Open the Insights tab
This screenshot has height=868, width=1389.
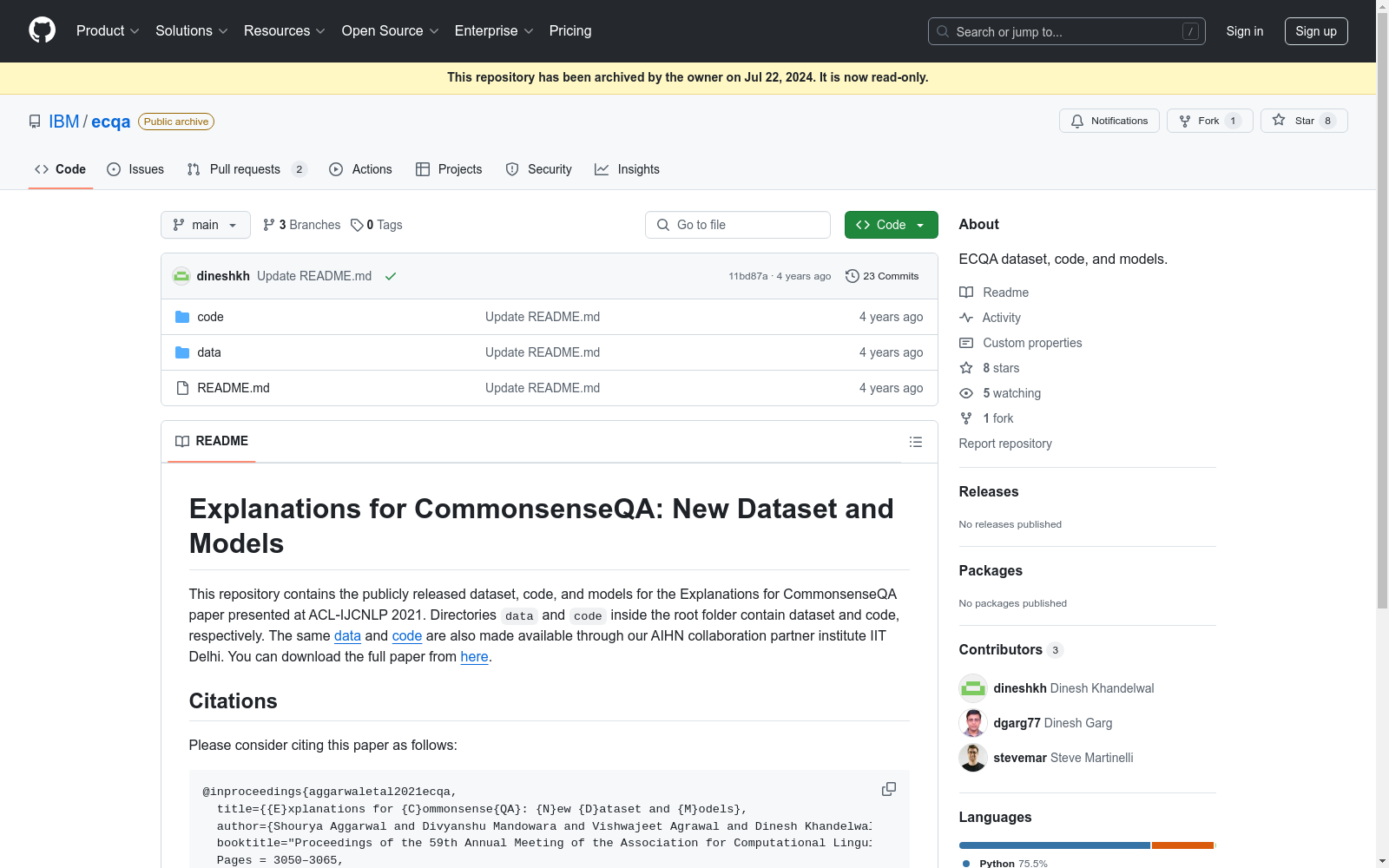627,169
